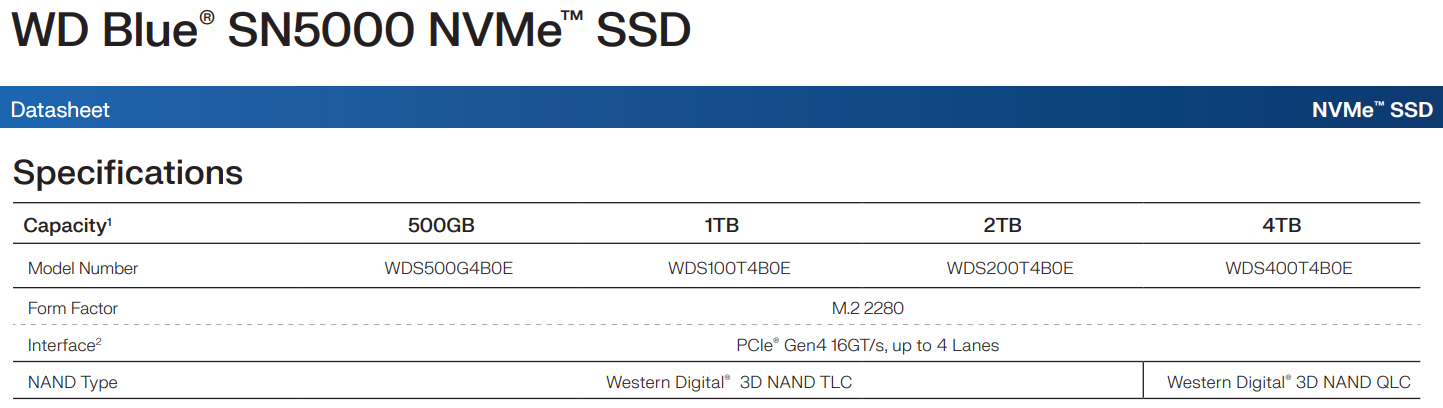
Task: Click the Form Factor row label
Action: pos(73,308)
